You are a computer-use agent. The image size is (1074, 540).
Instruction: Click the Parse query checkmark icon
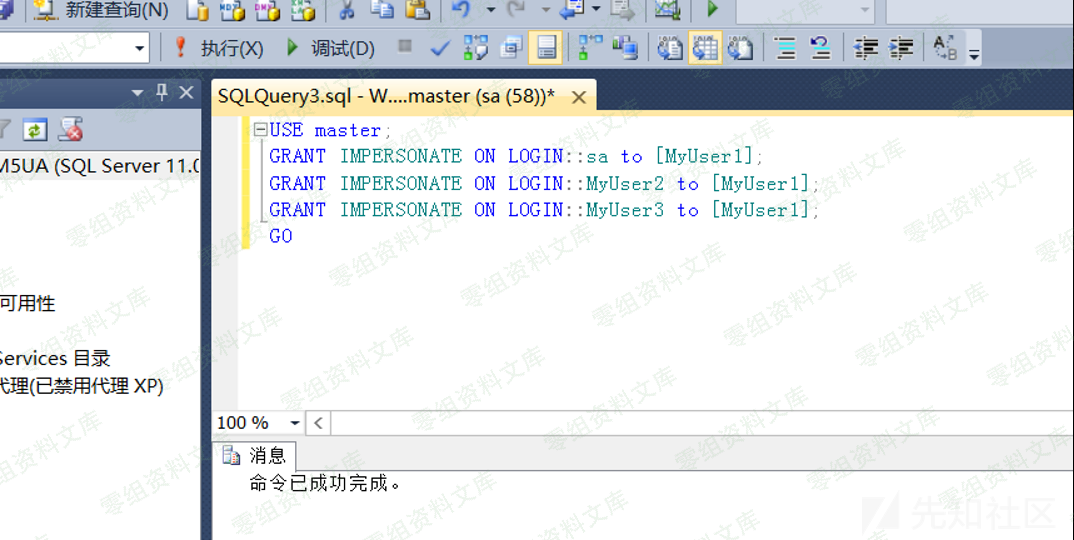439,48
